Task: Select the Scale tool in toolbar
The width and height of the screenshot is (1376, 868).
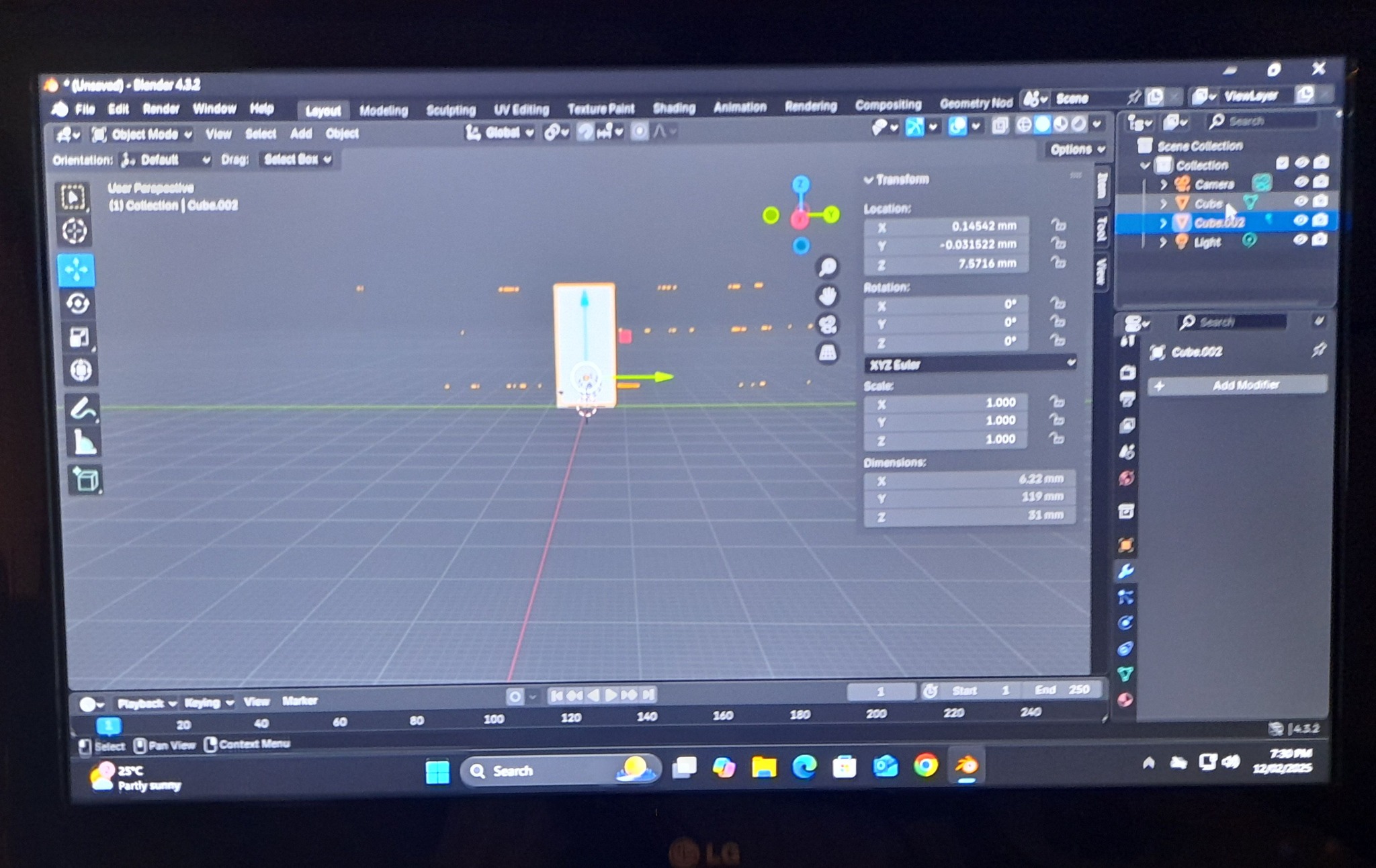Action: 79,337
